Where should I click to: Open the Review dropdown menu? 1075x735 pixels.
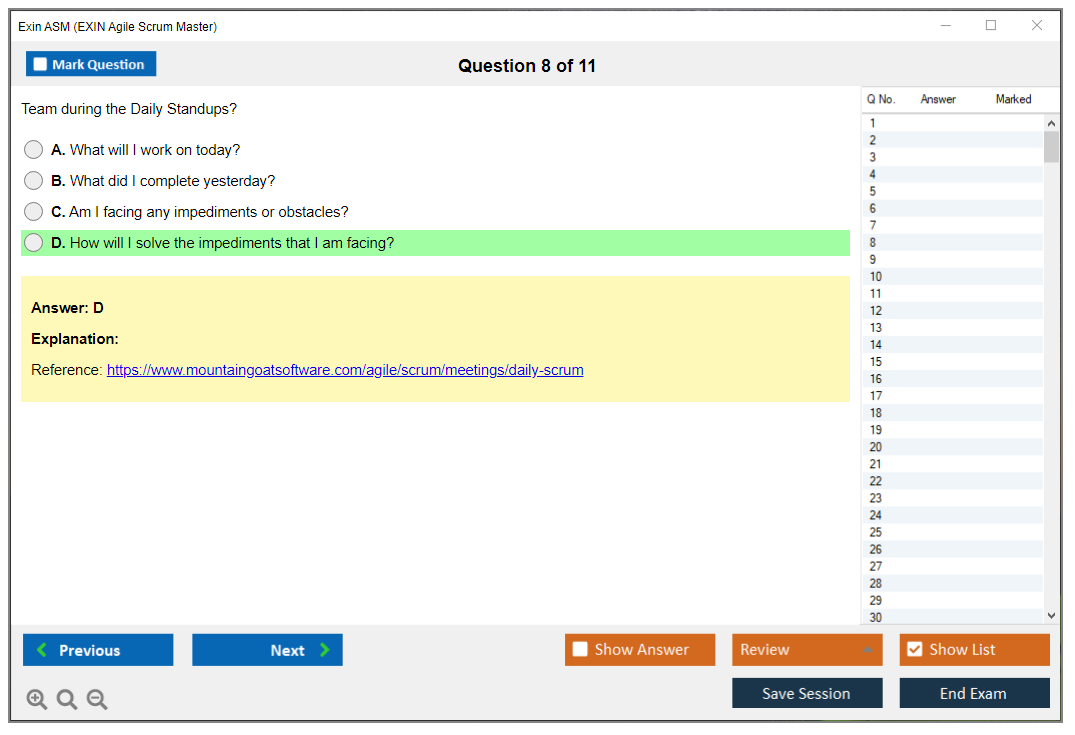pos(806,650)
